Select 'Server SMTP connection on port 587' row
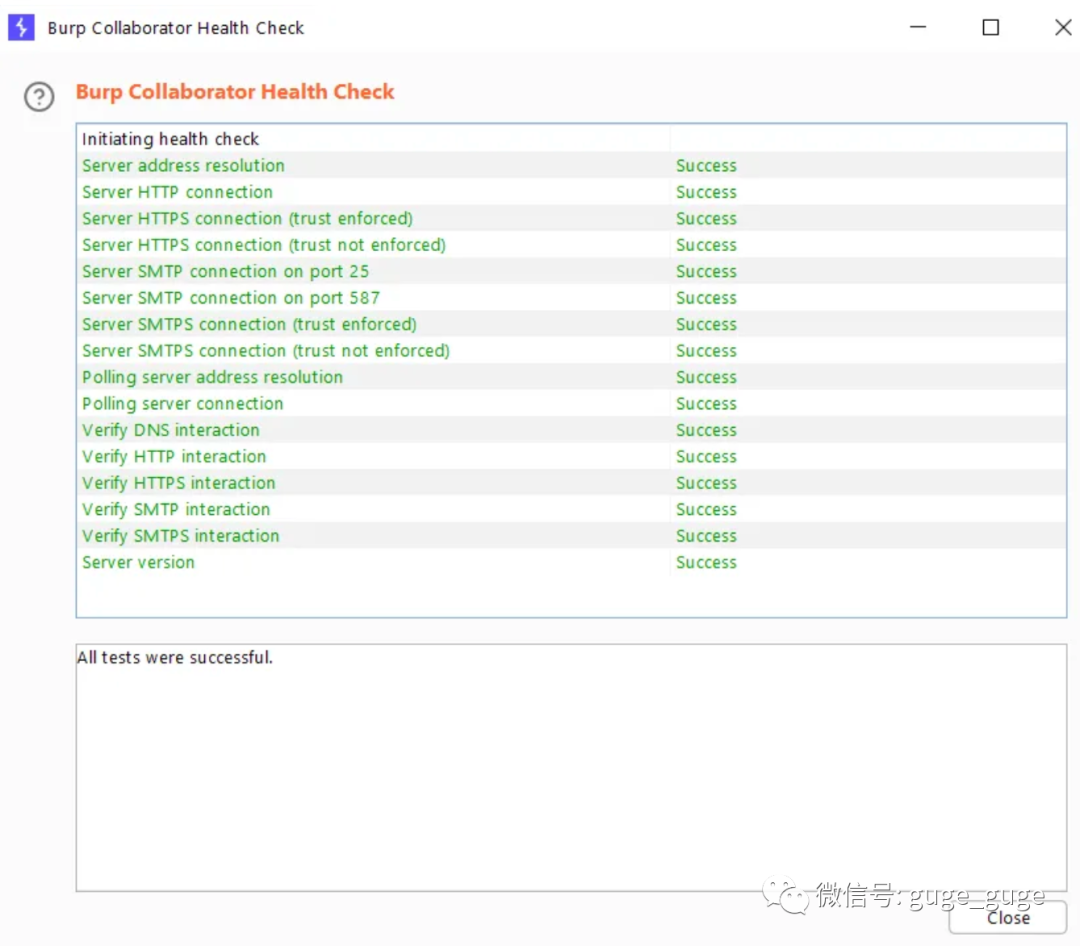Viewport: 1080px width, 946px height. pos(571,298)
